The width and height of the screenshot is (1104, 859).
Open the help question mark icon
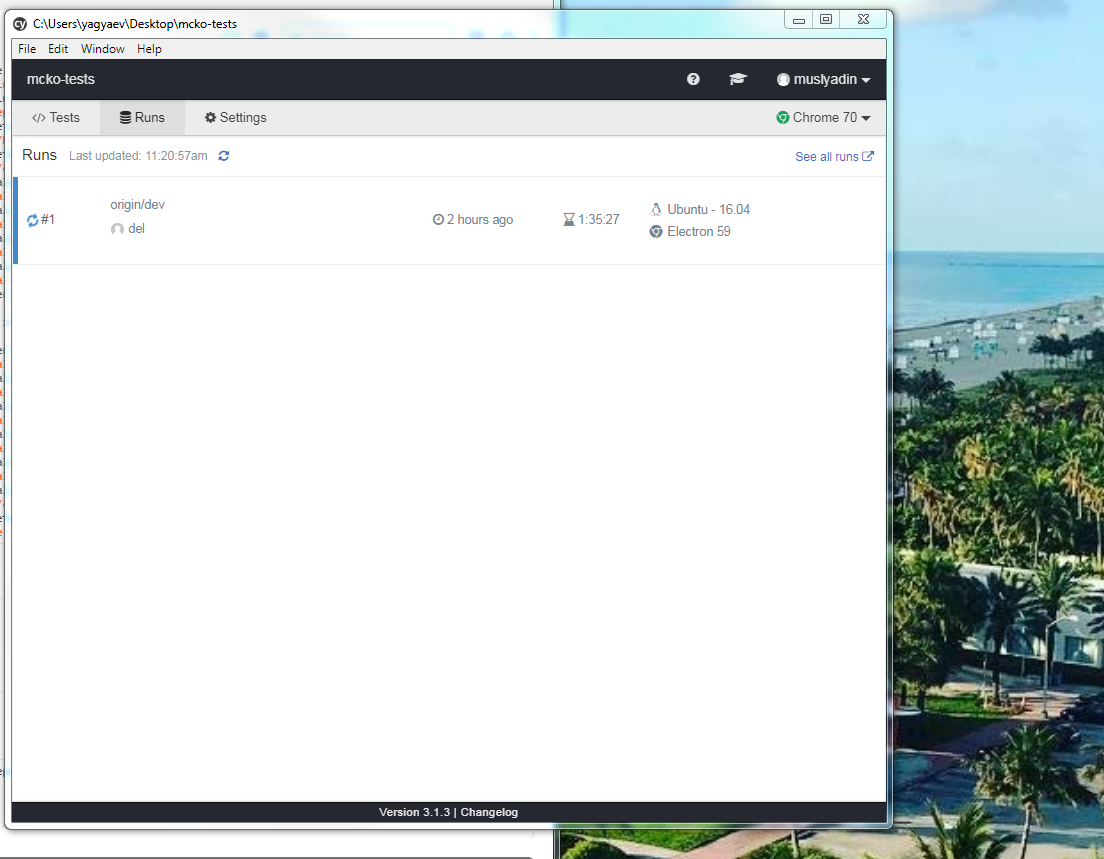[x=692, y=78]
